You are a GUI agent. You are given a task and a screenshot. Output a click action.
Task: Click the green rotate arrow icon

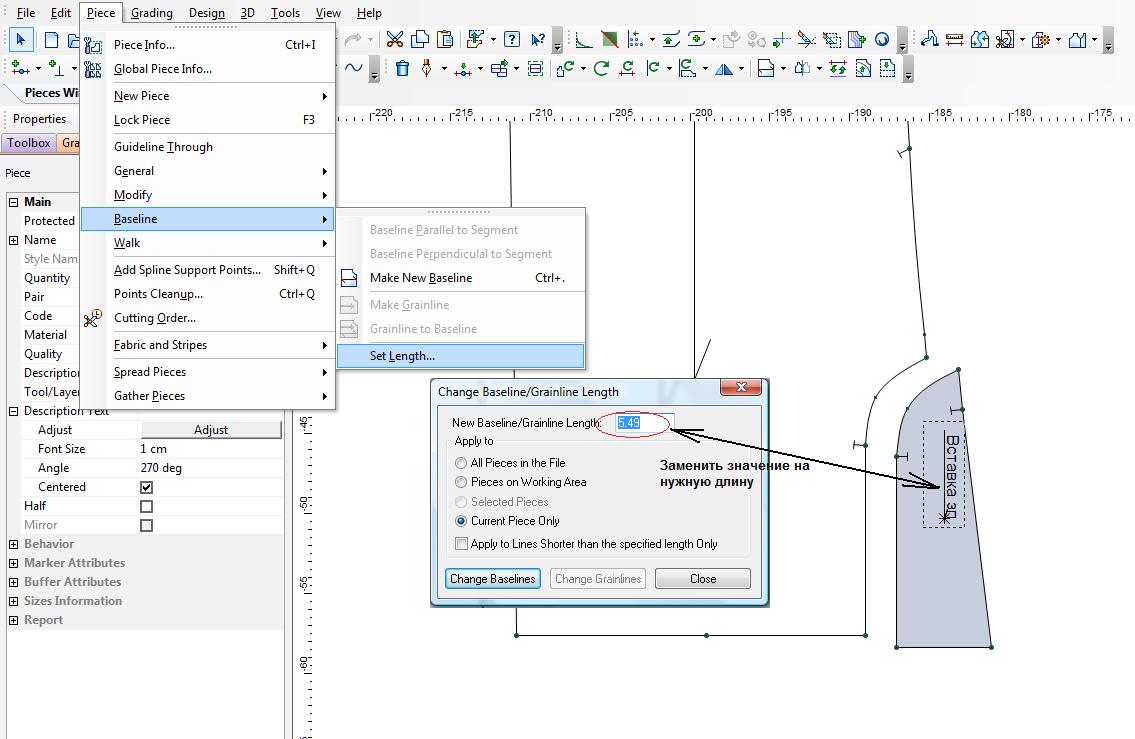(601, 69)
